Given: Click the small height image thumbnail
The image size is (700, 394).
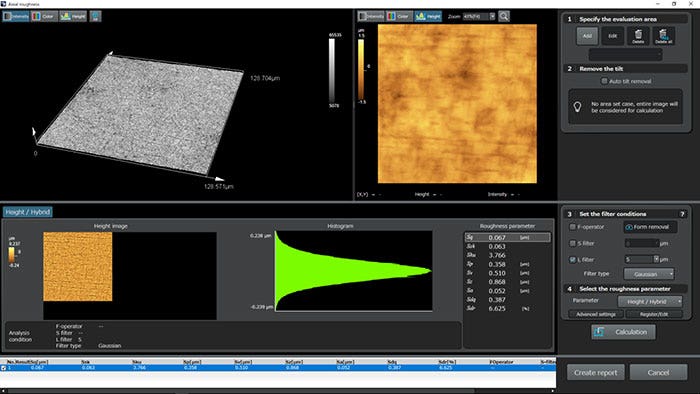Looking at the screenshot, I should tap(78, 266).
